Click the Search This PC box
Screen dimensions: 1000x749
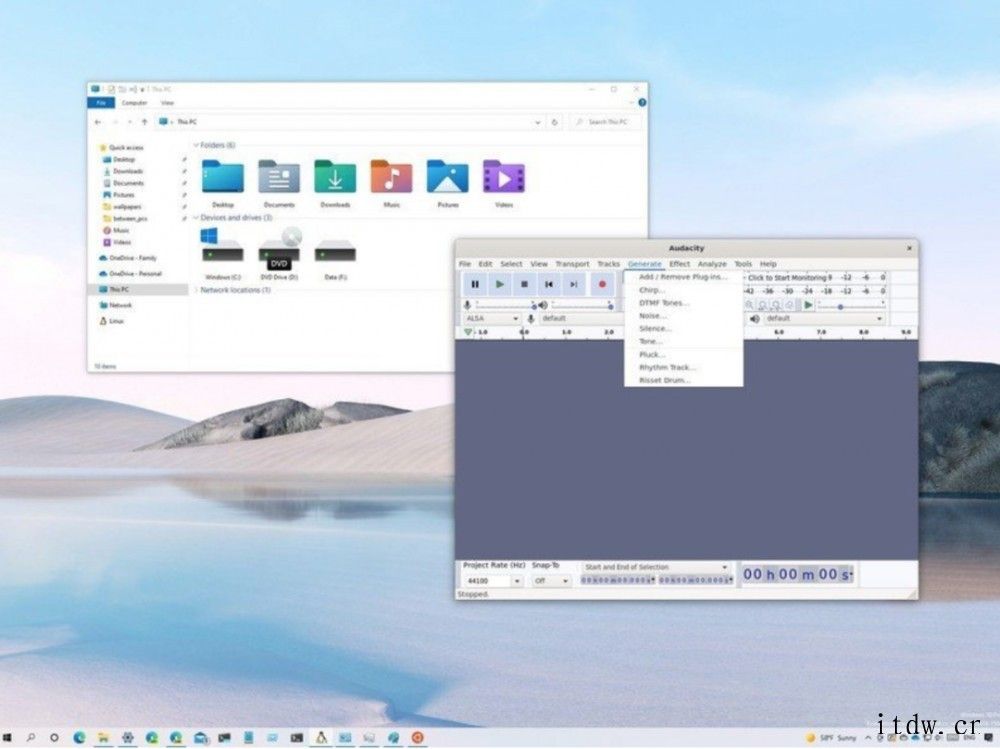(x=606, y=122)
